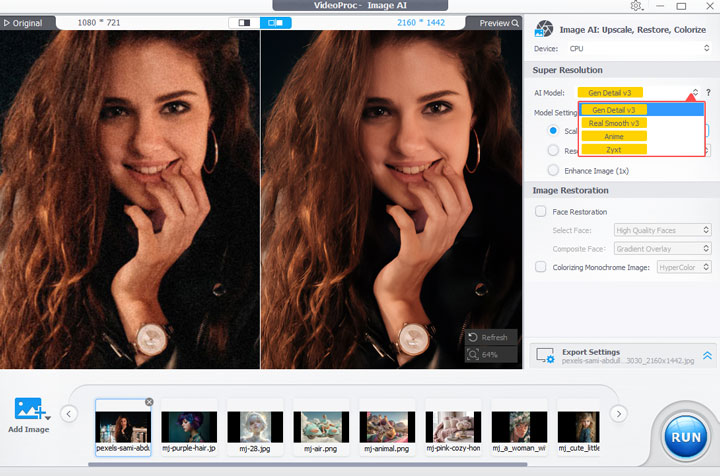Select the mj-purple-hair thumbnail
The image size is (720, 476).
pos(189,427)
